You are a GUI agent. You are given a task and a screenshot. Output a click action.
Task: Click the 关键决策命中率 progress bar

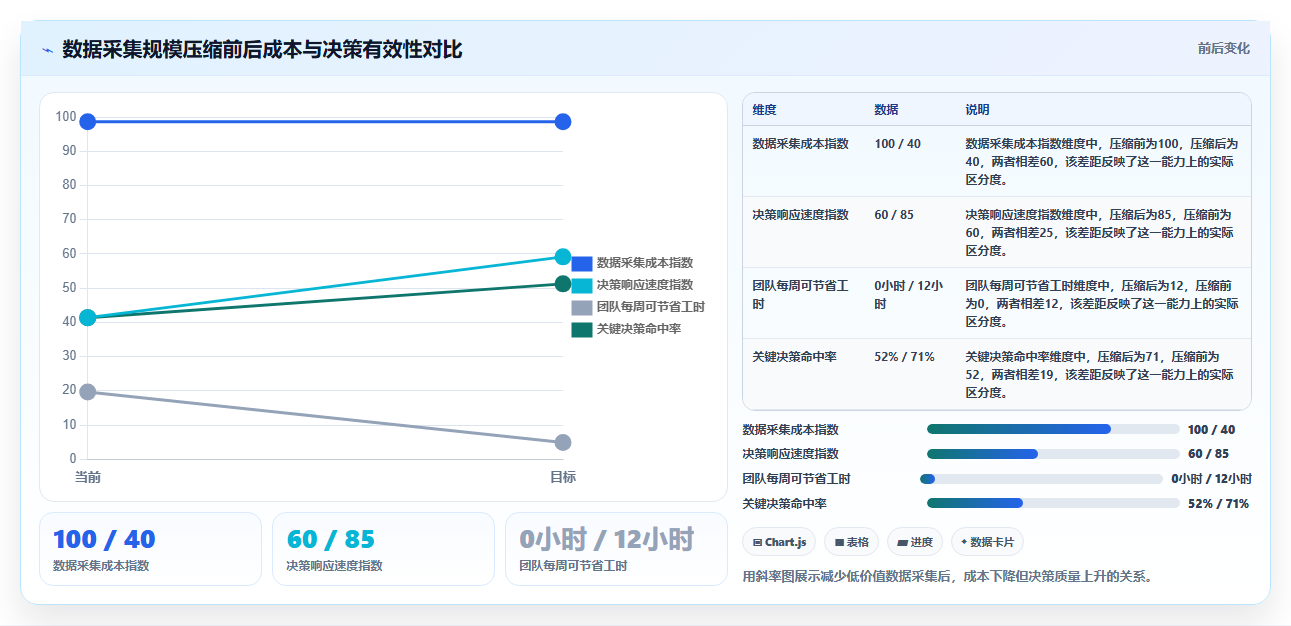coord(1053,503)
